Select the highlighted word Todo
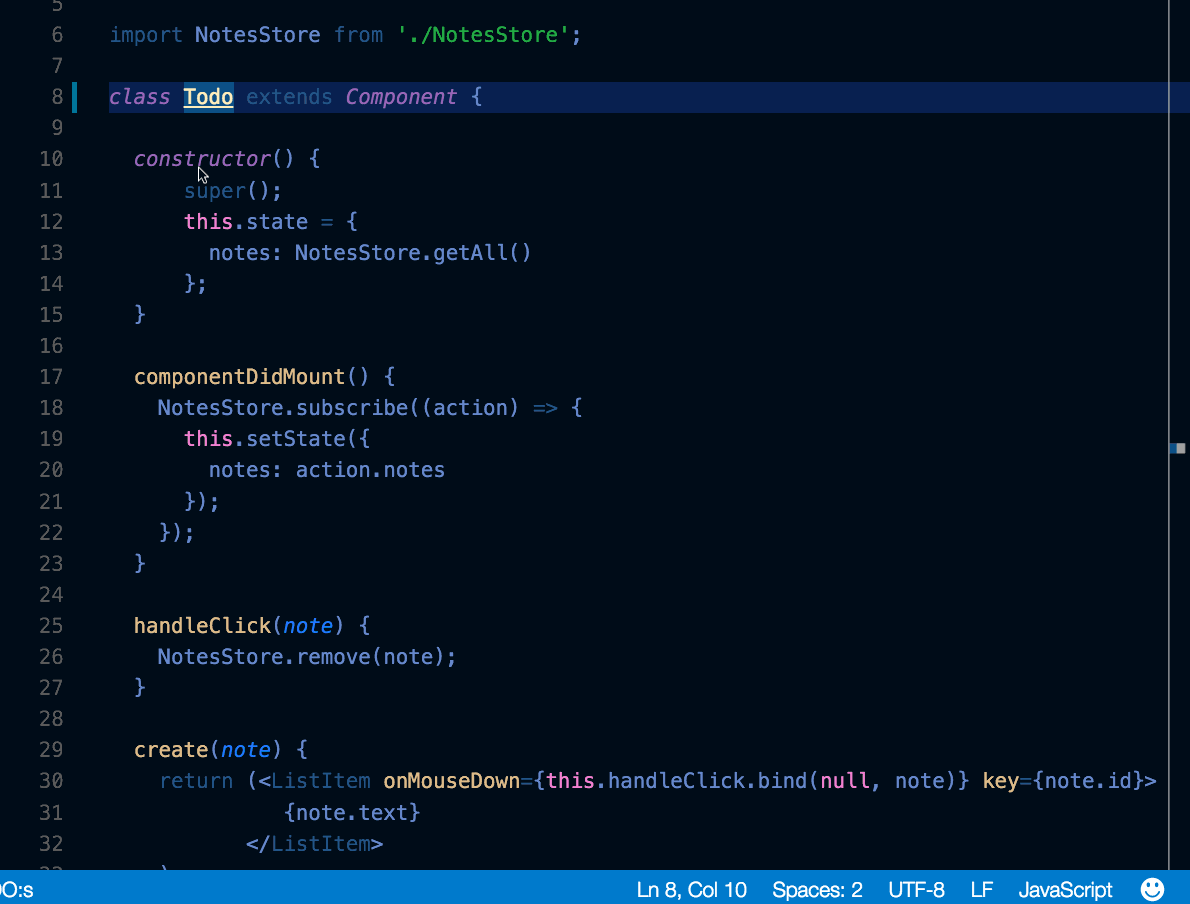The width and height of the screenshot is (1190, 904). tap(207, 96)
